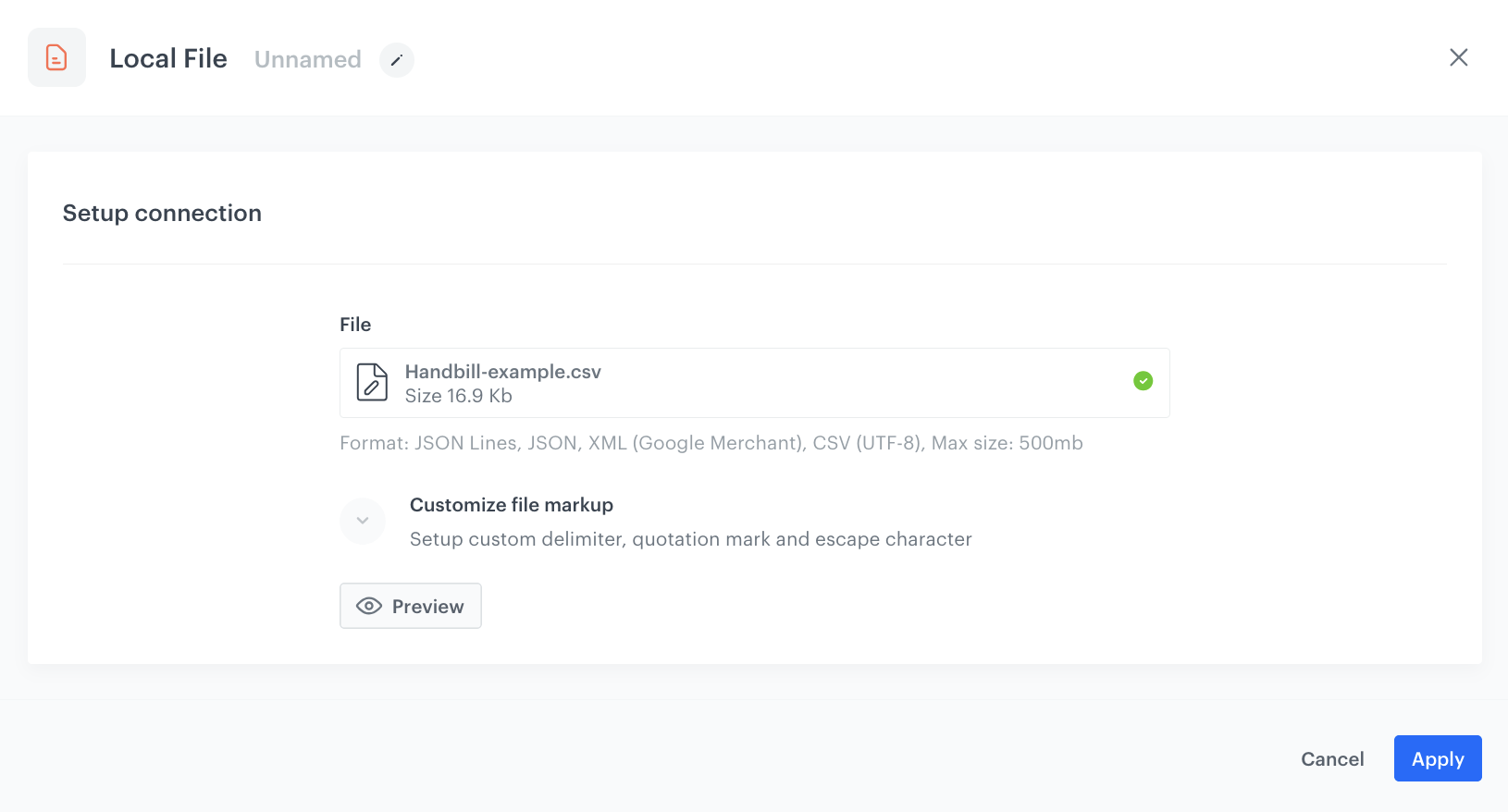Screen dimensions: 1508x812
Task: Click the orange file icon in the header
Action: click(x=56, y=57)
